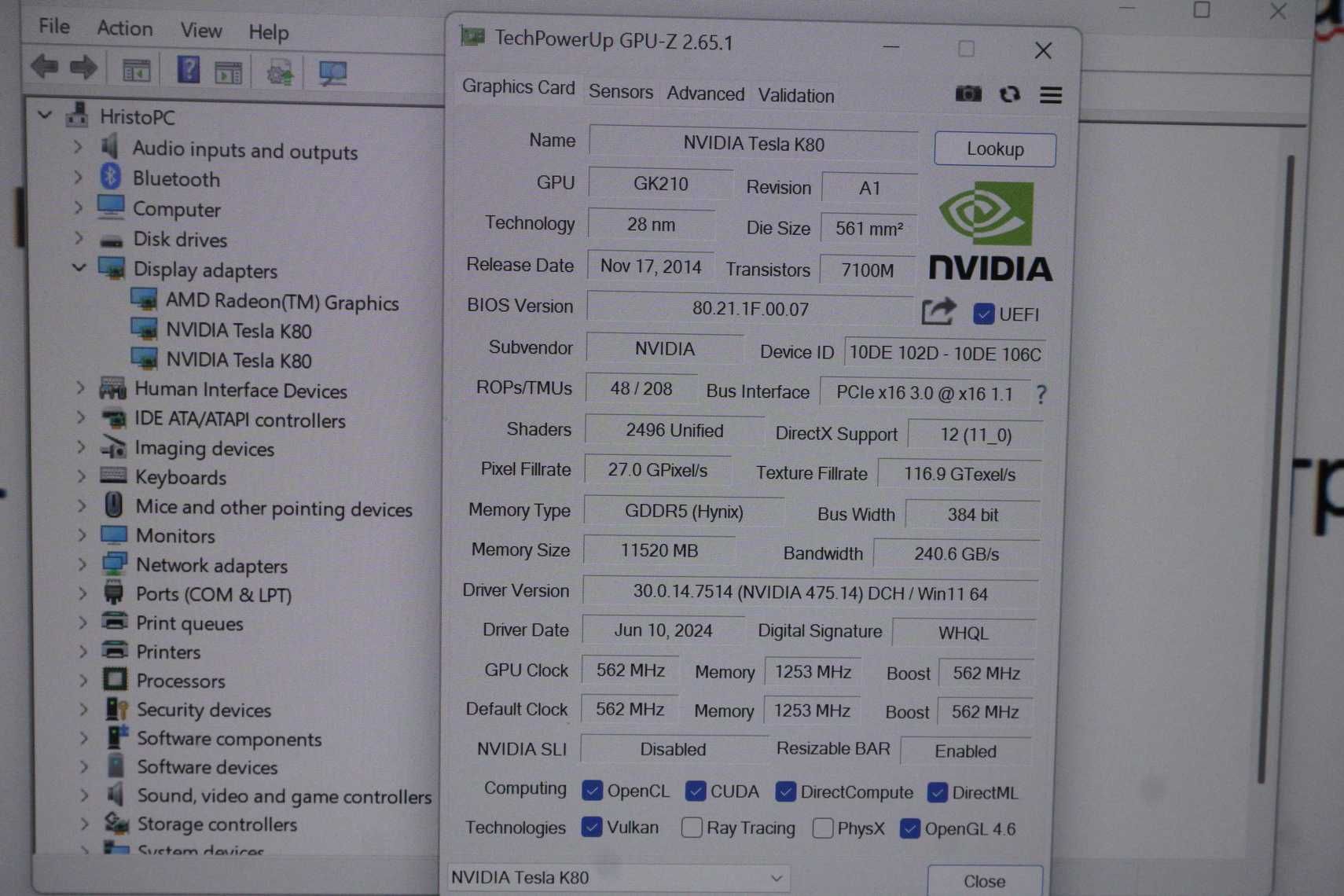Switch to the Advanced tab
The width and height of the screenshot is (1344, 896).
click(x=705, y=94)
